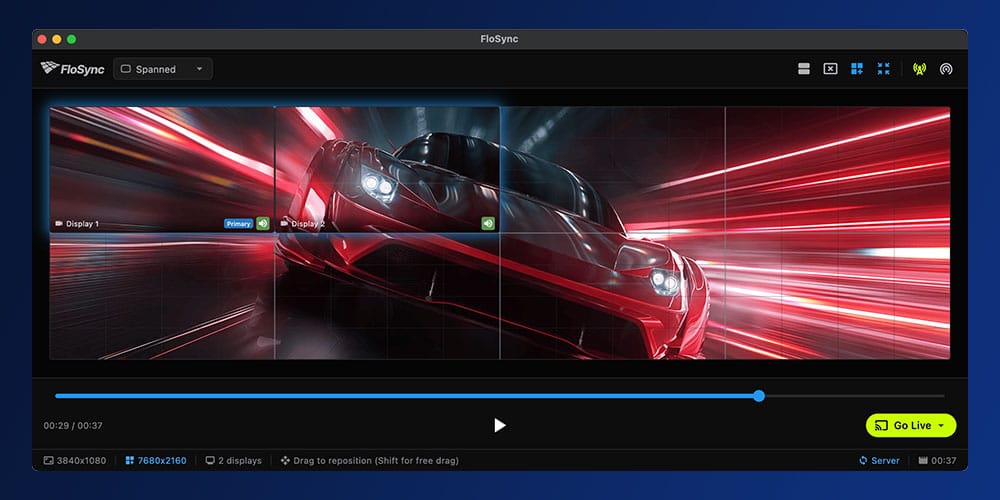The width and height of the screenshot is (1000, 500).
Task: Toggle the green broadcast tower icon
Action: click(x=919, y=69)
